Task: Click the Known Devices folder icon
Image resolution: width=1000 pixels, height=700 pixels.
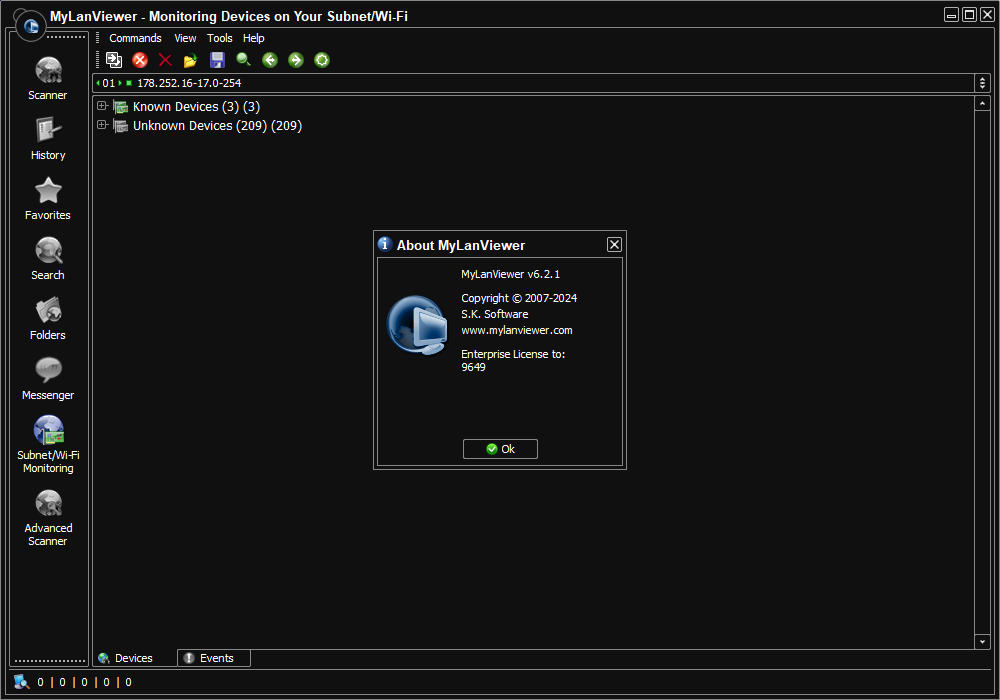Action: [121, 106]
